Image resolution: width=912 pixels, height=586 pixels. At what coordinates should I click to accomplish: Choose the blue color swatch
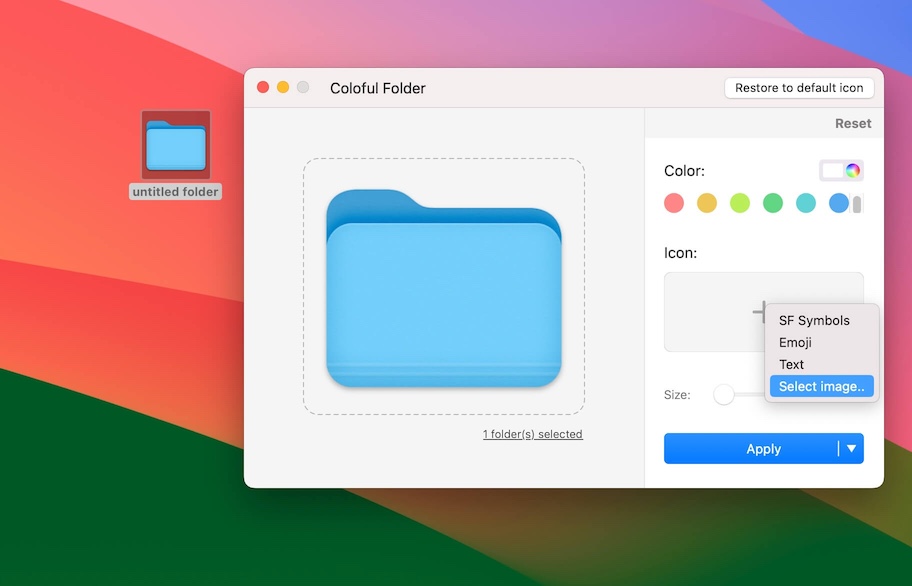coord(838,203)
